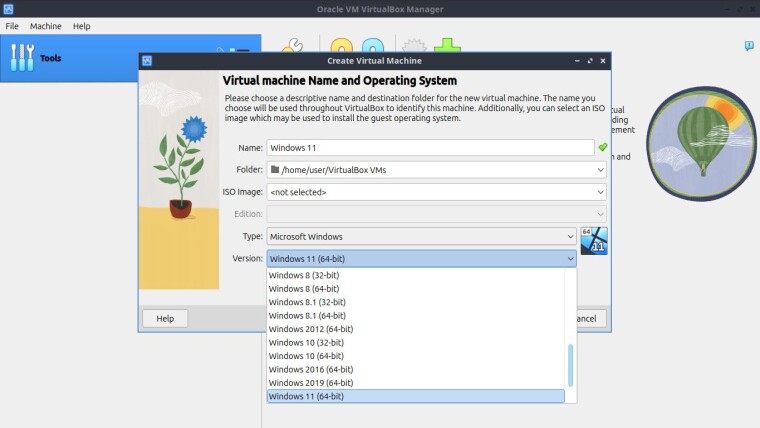Image resolution: width=760 pixels, height=428 pixels.
Task: Click the yellow circular New toolbar icon
Action: 342,46
